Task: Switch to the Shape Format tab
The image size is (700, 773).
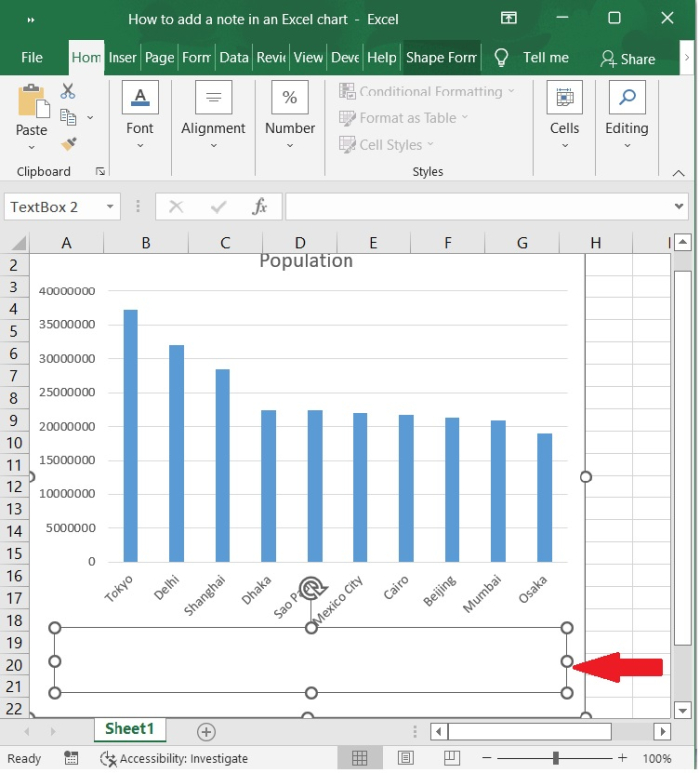Action: 441,58
